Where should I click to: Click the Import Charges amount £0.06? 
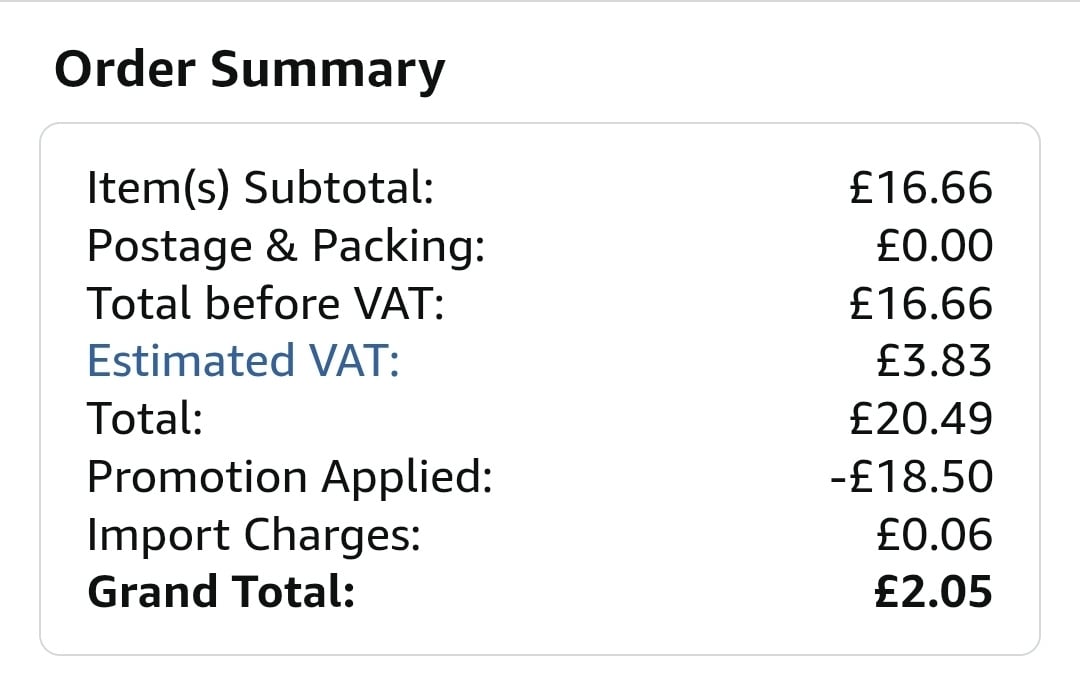coord(933,535)
